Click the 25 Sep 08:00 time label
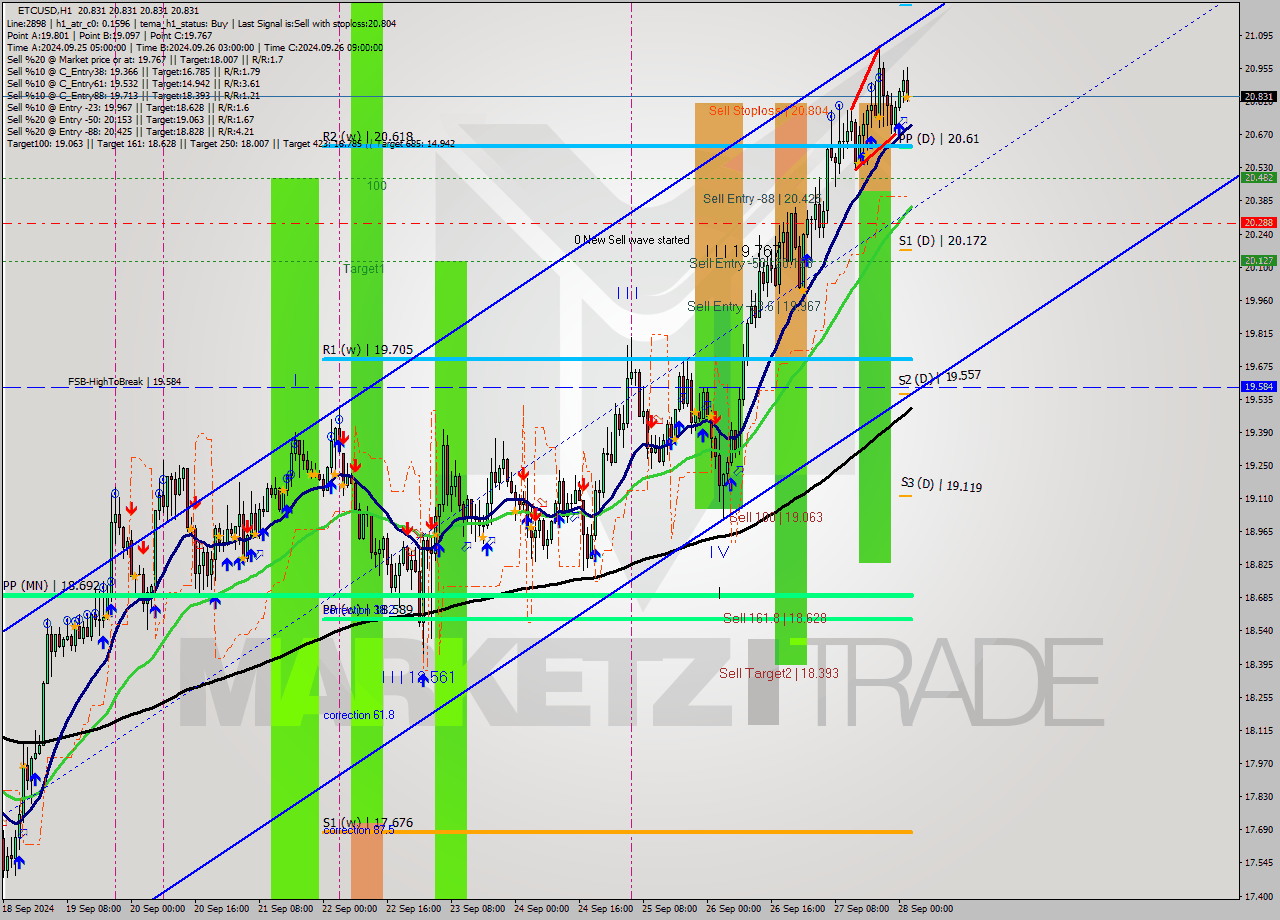The height and width of the screenshot is (920, 1280). click(669, 910)
